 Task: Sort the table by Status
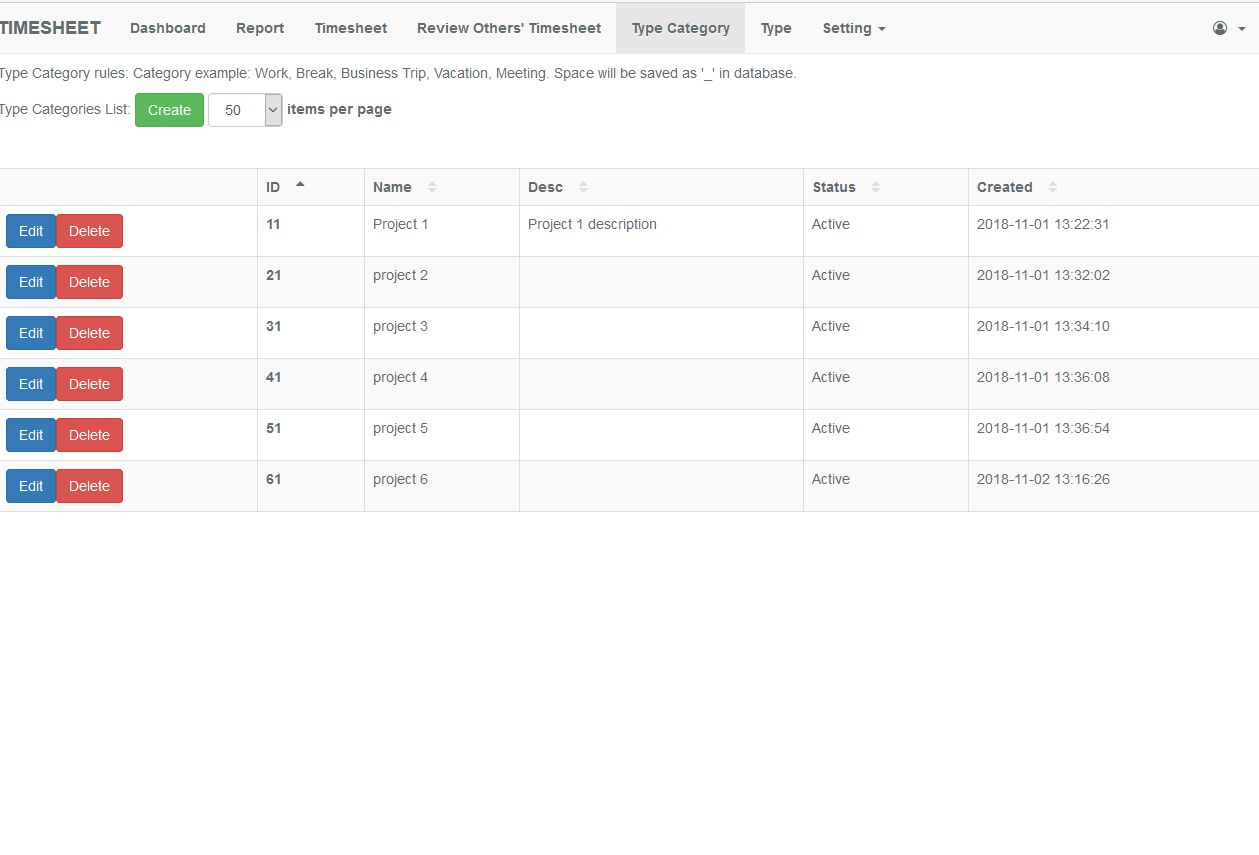tap(876, 187)
